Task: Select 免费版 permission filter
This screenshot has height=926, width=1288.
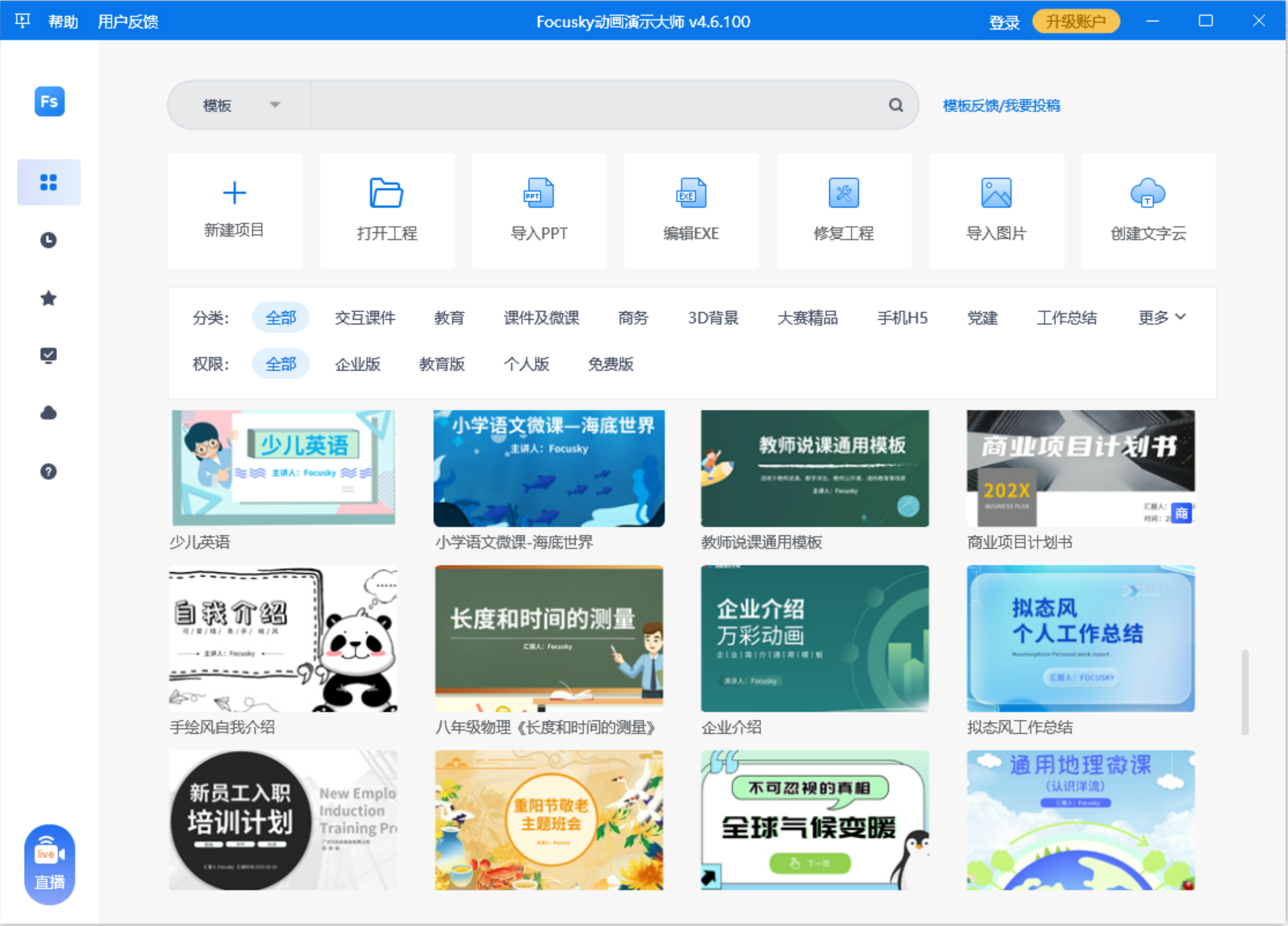Action: click(610, 364)
